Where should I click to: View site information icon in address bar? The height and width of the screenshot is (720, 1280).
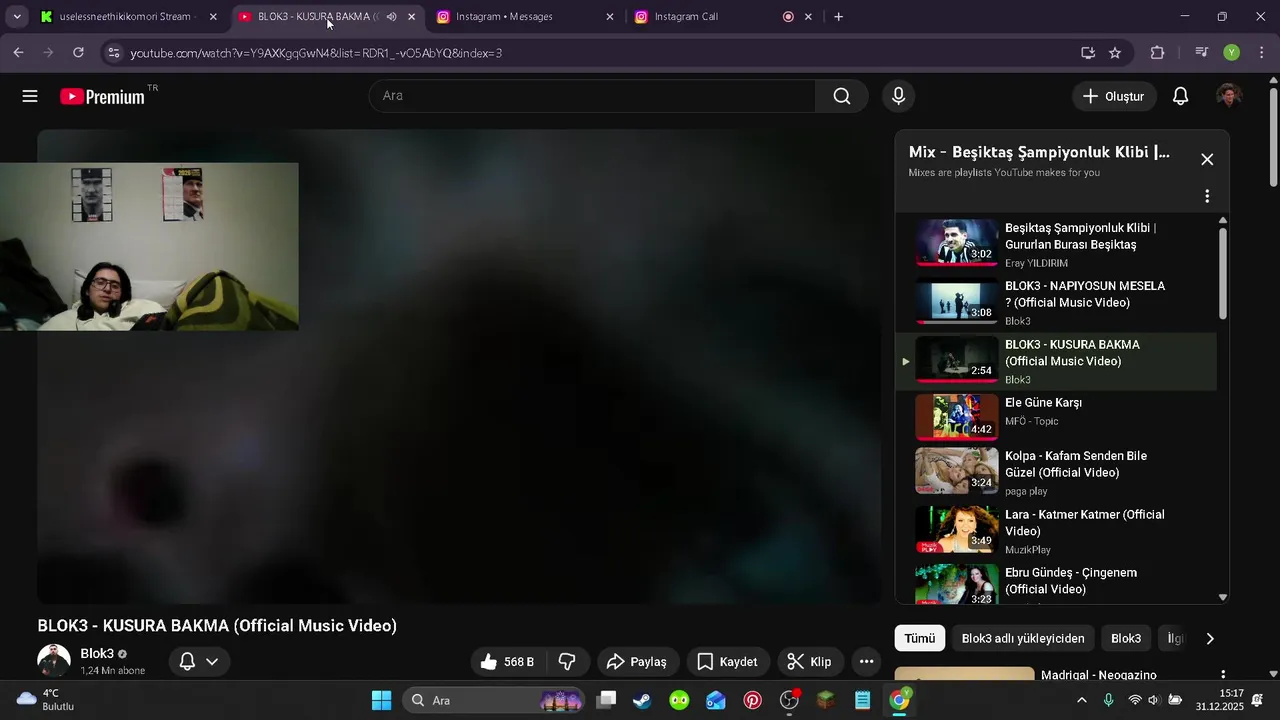(113, 53)
